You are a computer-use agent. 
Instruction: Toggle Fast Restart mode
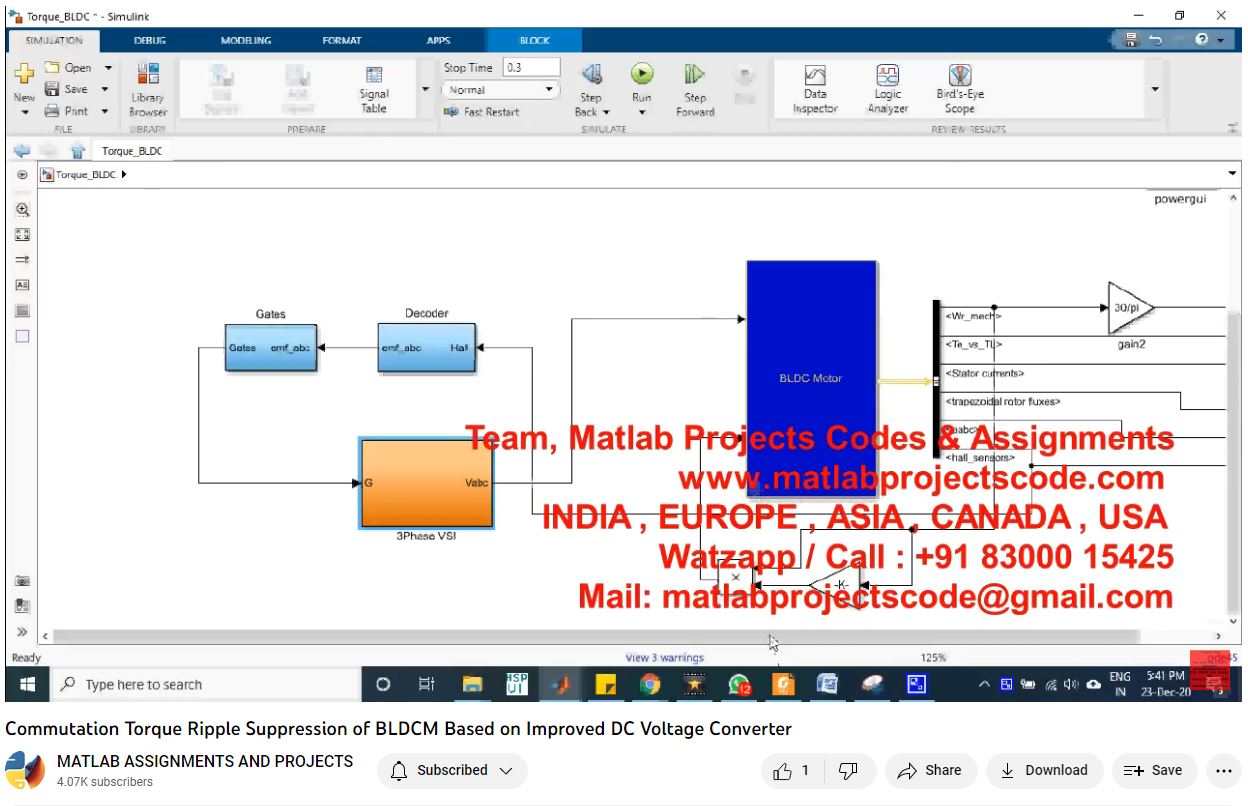pyautogui.click(x=482, y=112)
